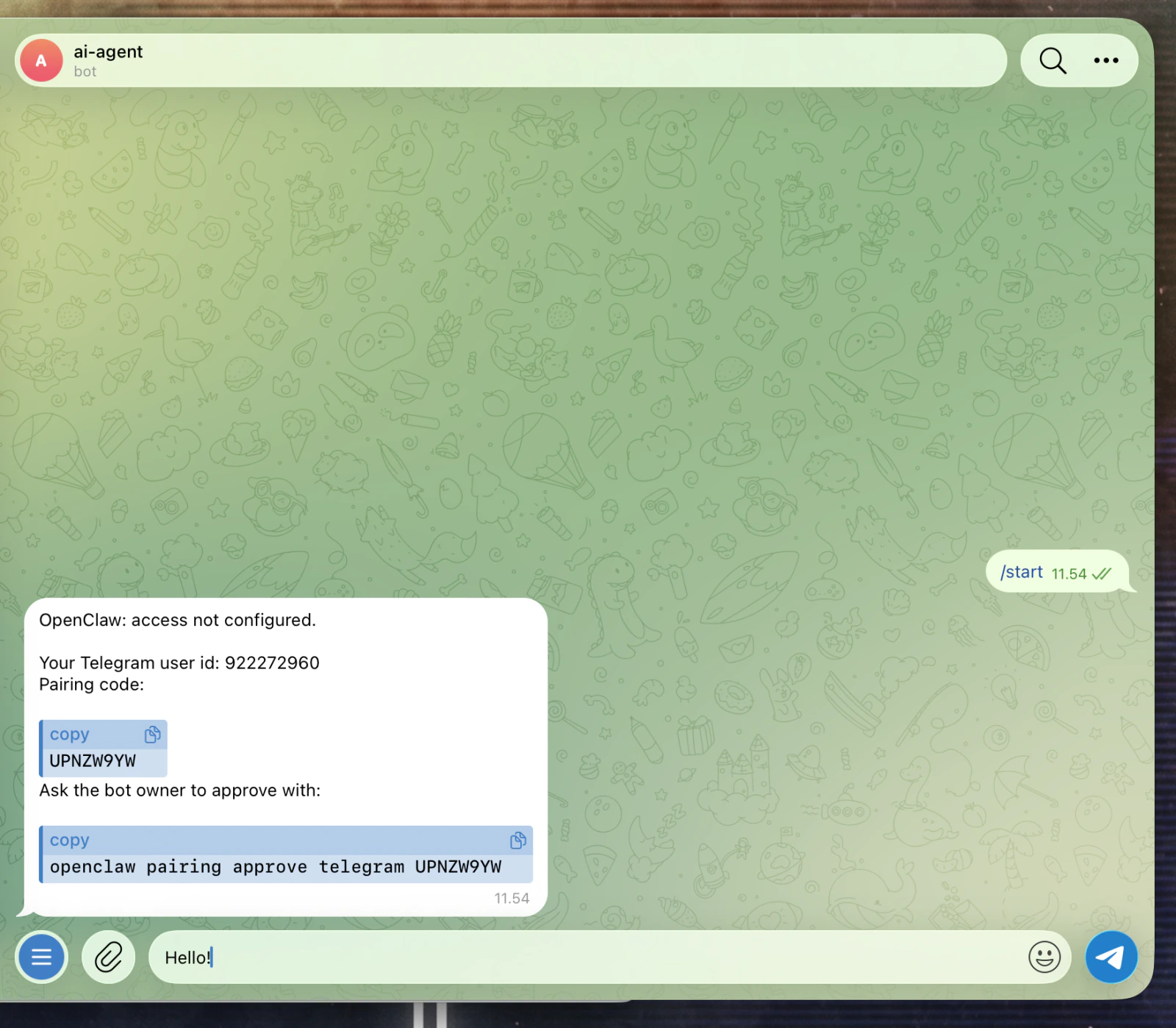Click the ai-agent avatar icon
This screenshot has width=1176, height=1028.
pos(41,60)
